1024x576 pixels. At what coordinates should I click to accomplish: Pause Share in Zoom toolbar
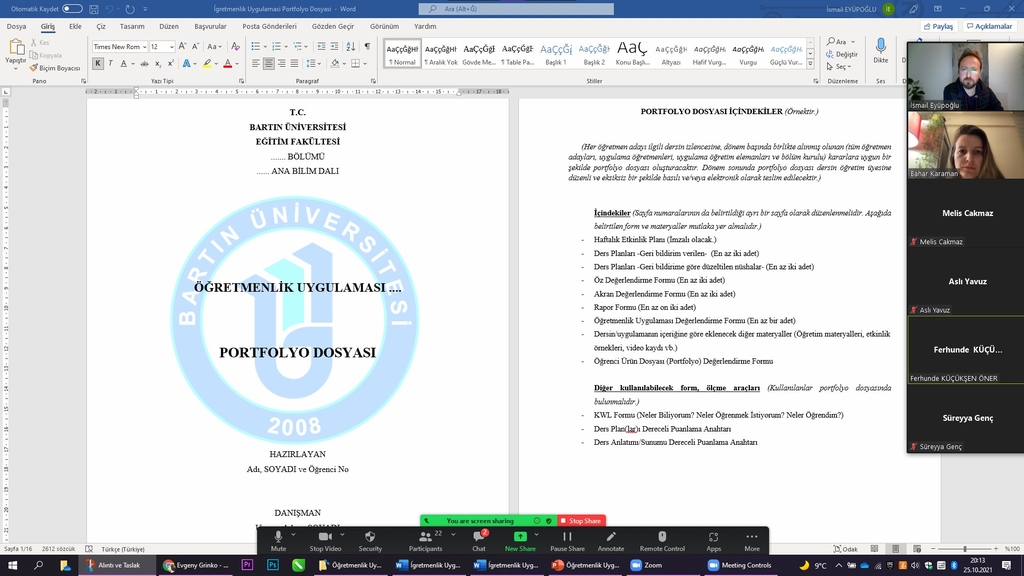(x=567, y=540)
